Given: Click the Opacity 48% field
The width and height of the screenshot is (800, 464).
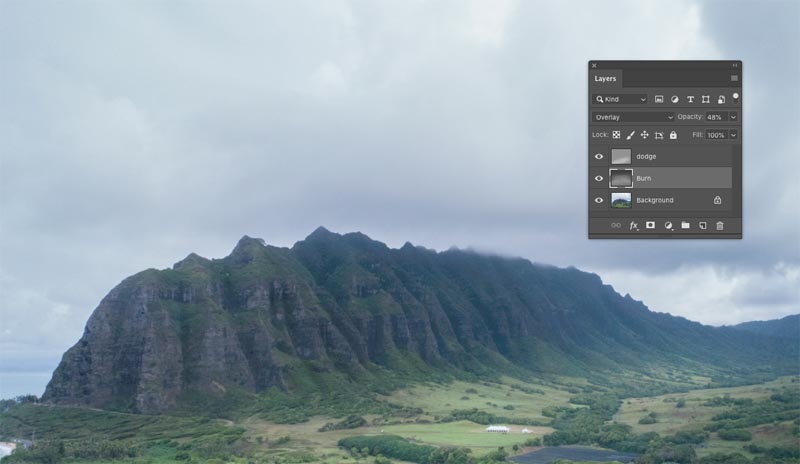Looking at the screenshot, I should coord(717,117).
